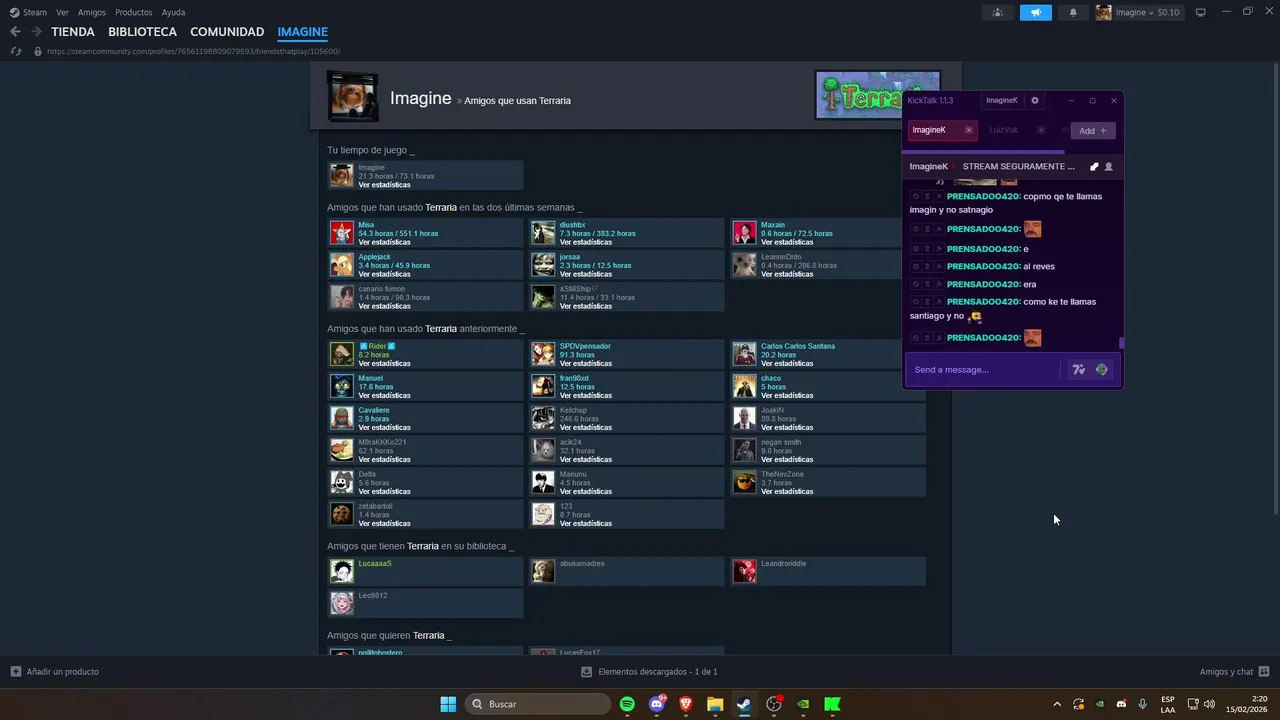Open 7TV emote picker icon

(1078, 370)
